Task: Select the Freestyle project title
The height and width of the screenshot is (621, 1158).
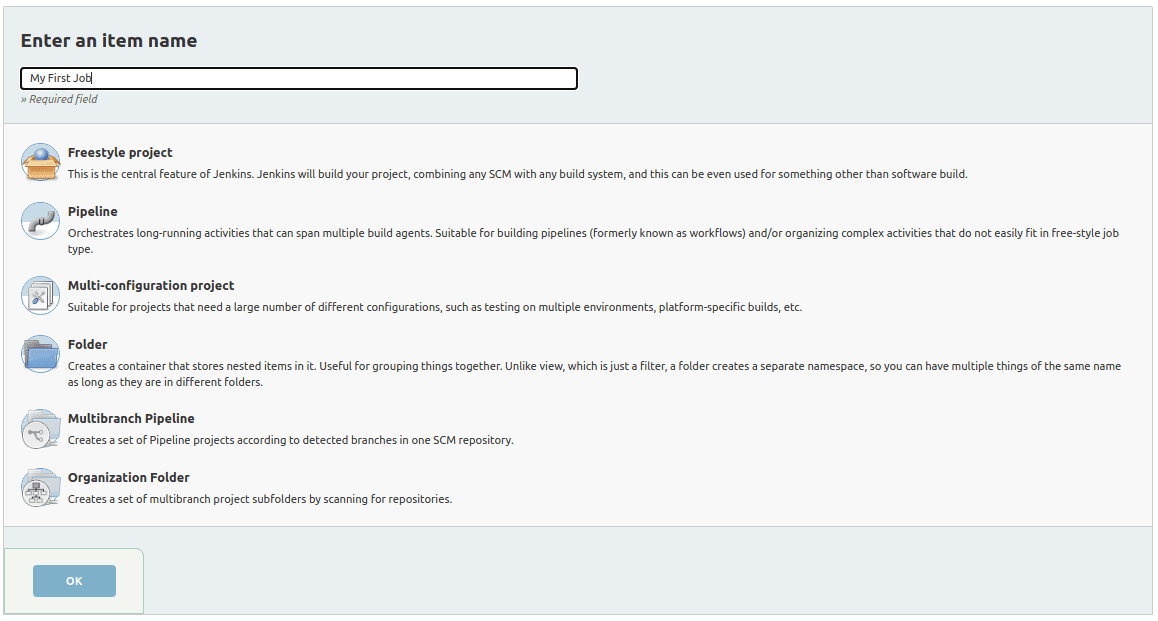Action: click(120, 153)
